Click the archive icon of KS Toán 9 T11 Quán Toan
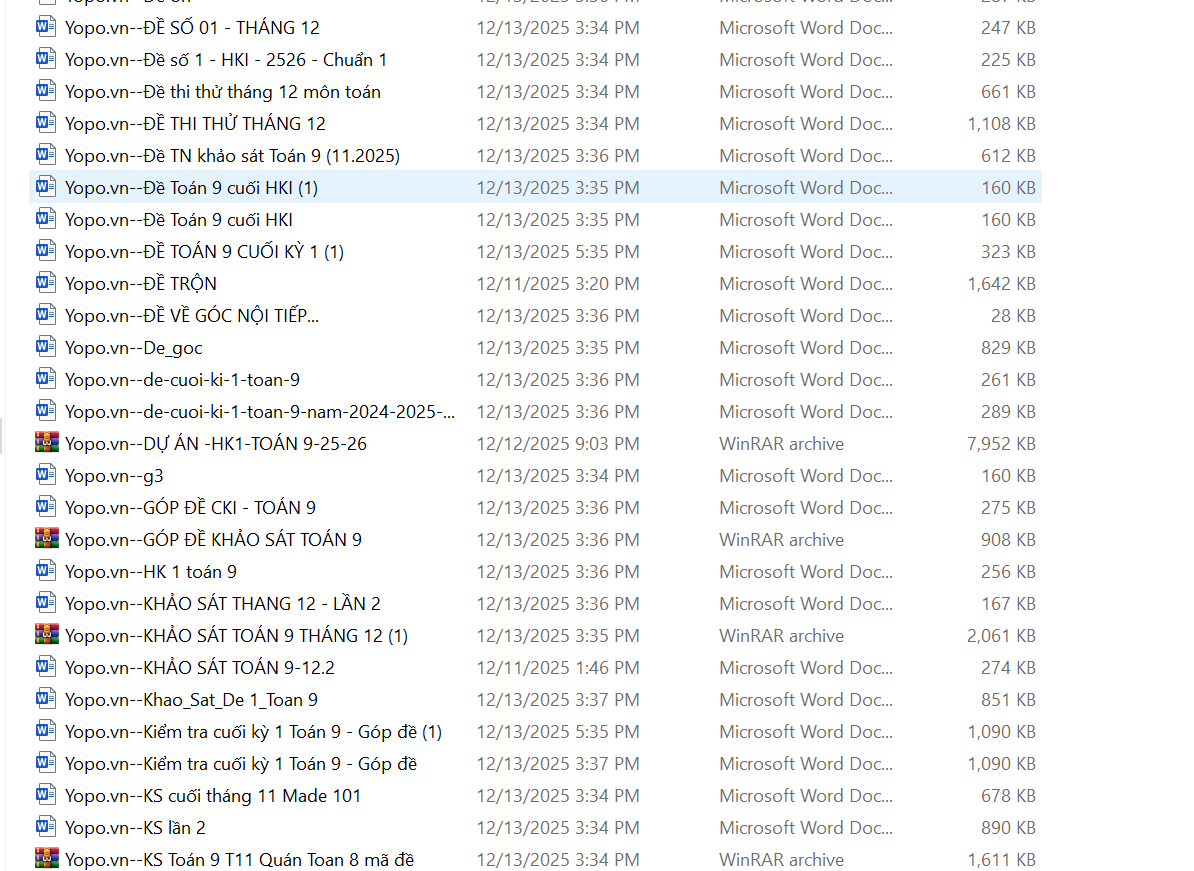 (46, 859)
